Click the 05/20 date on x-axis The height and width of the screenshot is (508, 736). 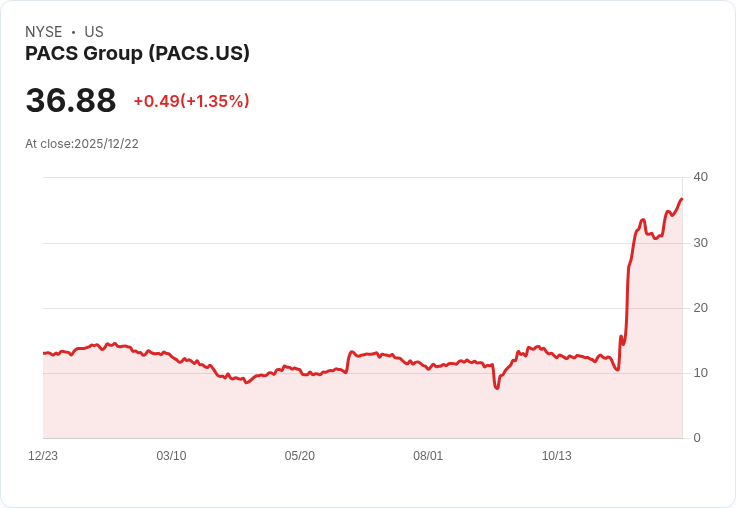click(x=299, y=456)
